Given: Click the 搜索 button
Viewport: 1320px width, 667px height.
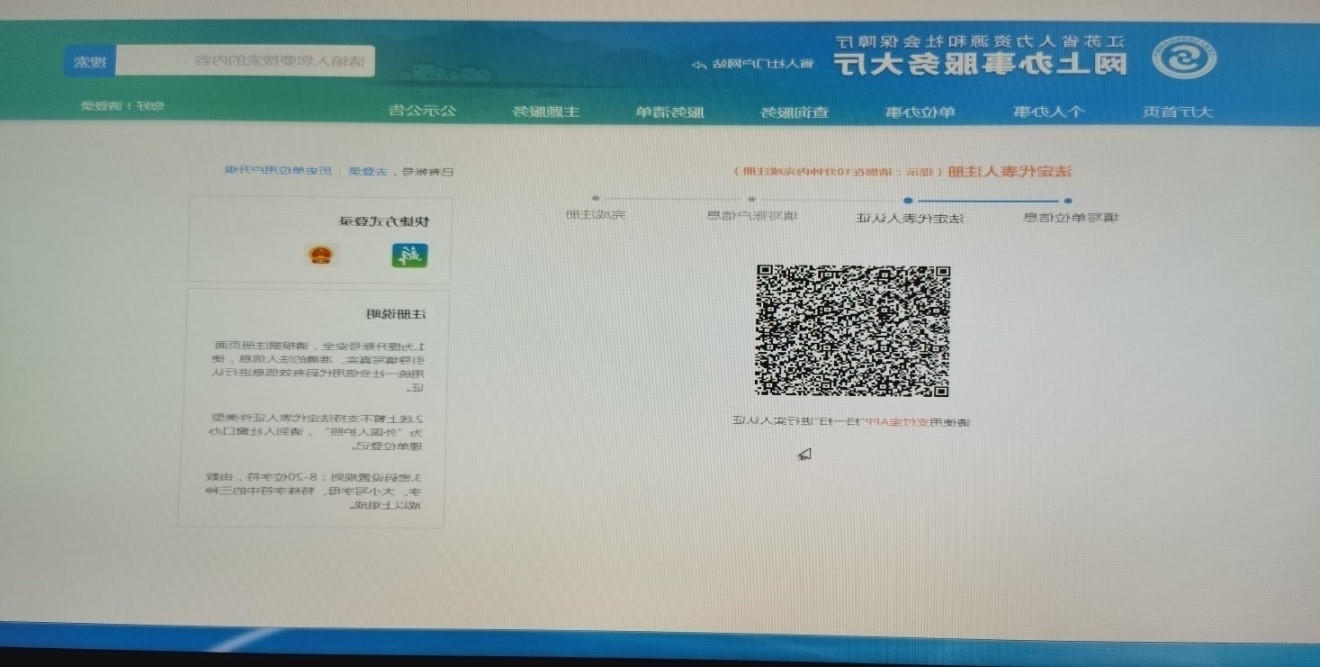Looking at the screenshot, I should coord(90,62).
